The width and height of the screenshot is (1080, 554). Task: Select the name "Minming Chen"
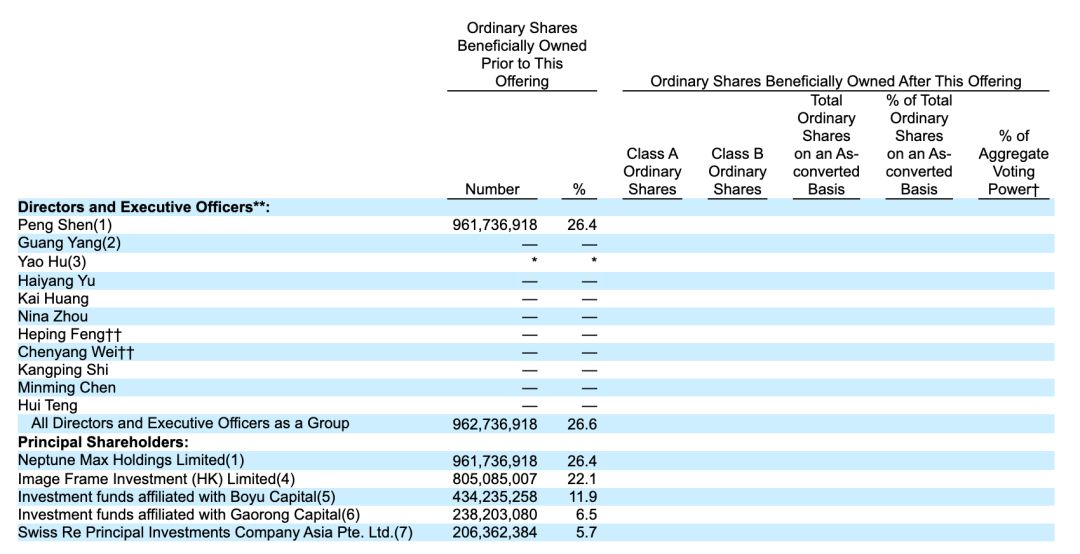pyautogui.click(x=67, y=387)
